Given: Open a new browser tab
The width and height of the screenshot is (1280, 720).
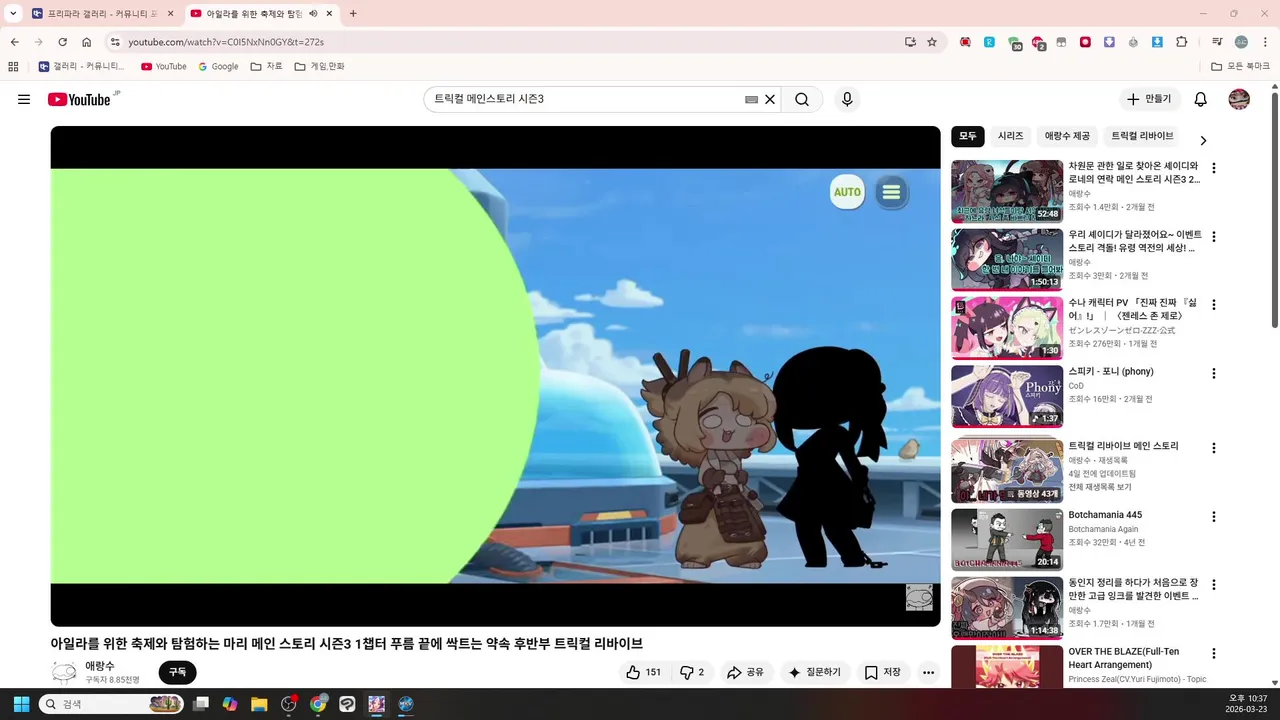Looking at the screenshot, I should tap(353, 14).
